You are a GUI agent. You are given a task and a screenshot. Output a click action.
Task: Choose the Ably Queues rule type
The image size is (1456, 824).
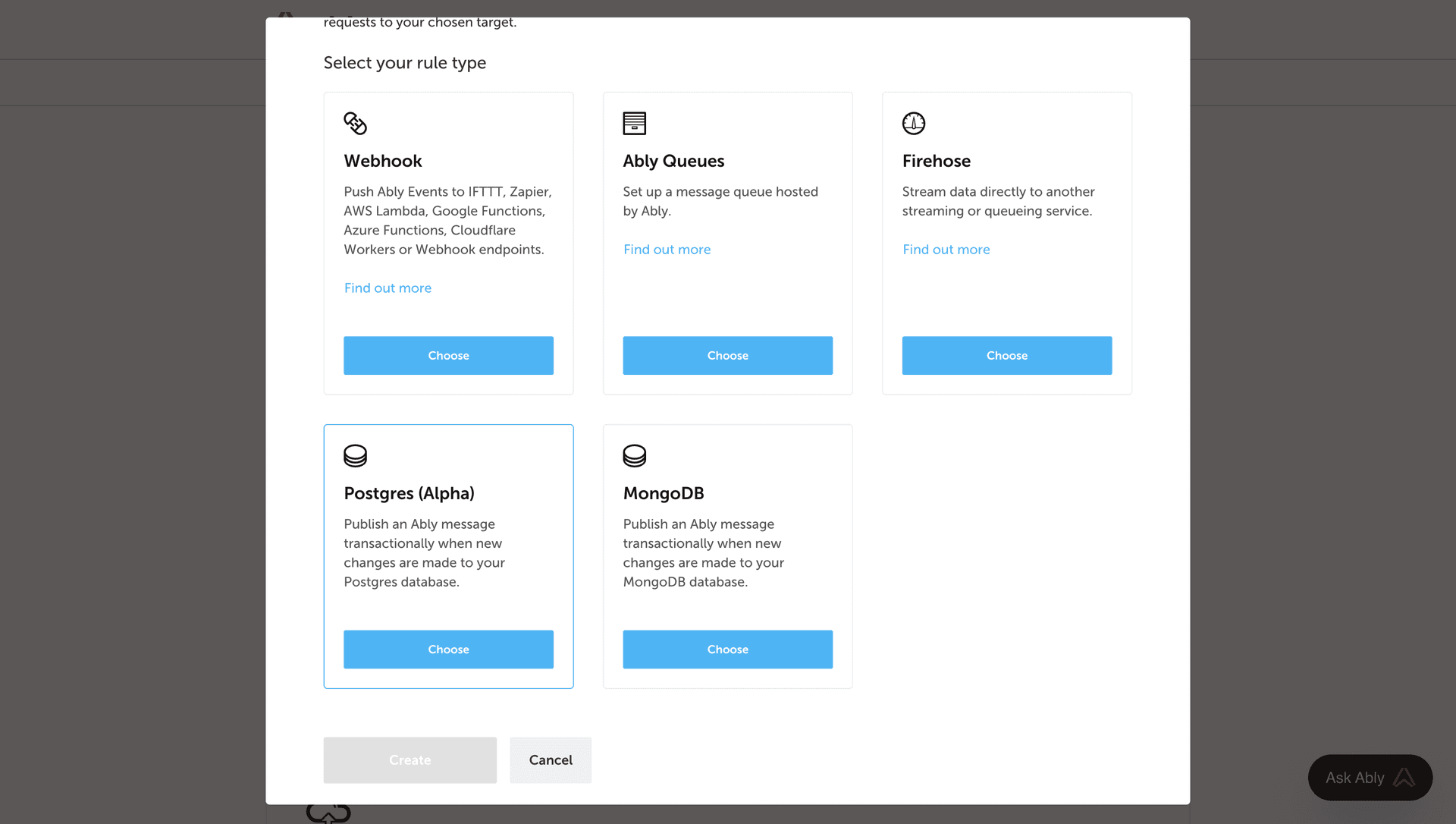(x=727, y=355)
